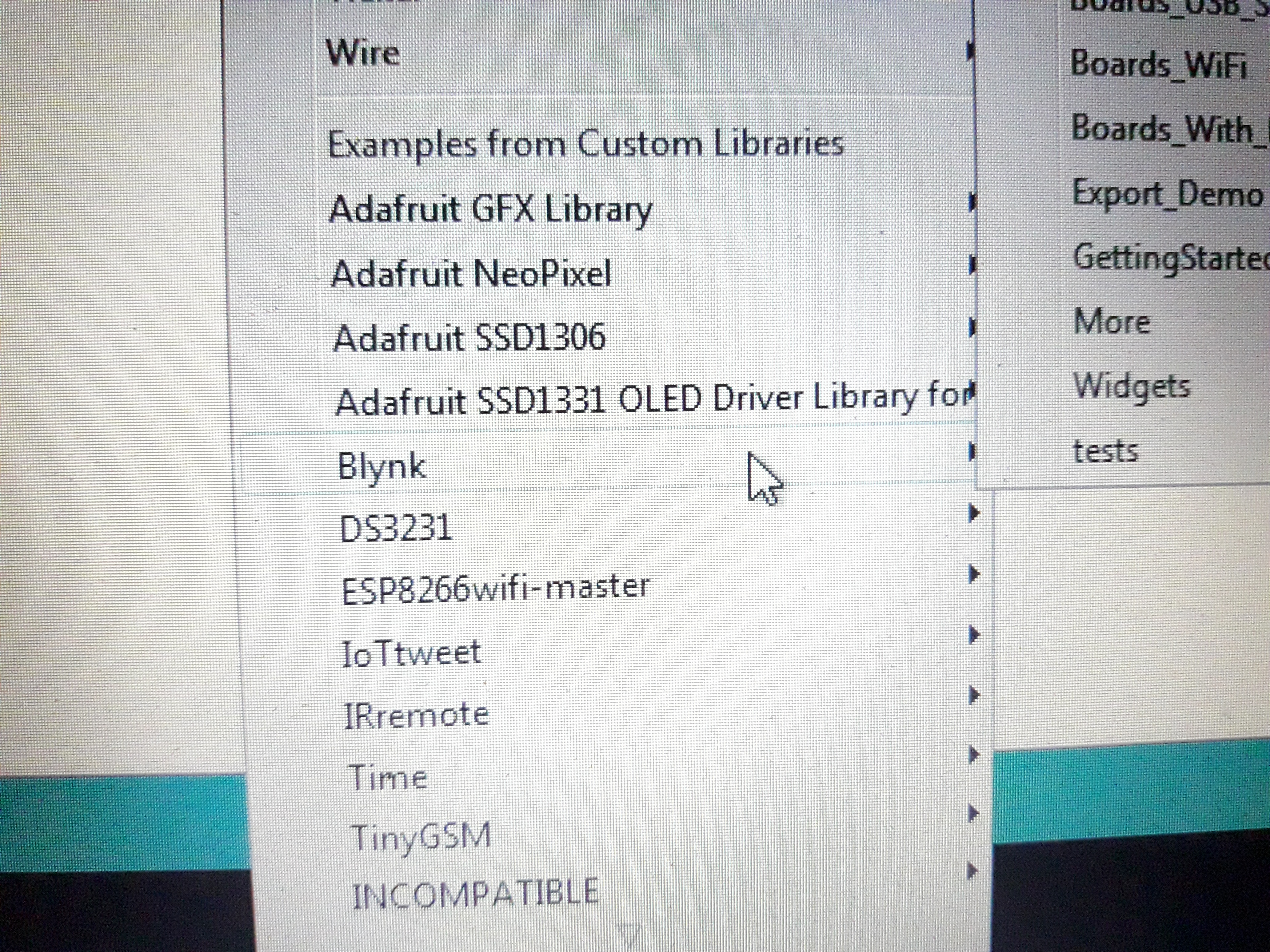Select Export_Demo submenu item
Screen dimensions: 1270x952
(x=1167, y=194)
